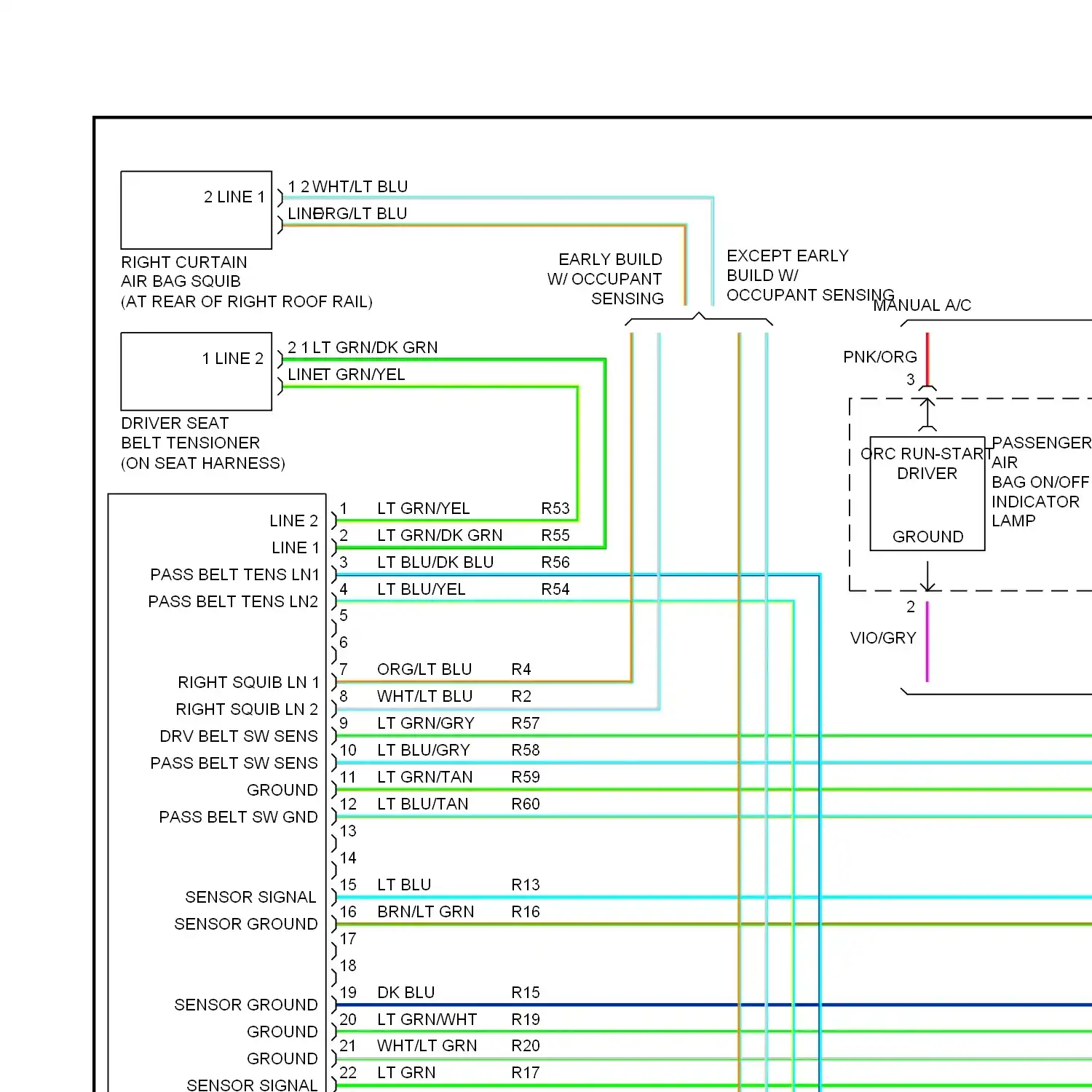Click 'GROUND' inside the indicator lamp box
The height and width of the screenshot is (1092, 1092).
coord(928,537)
